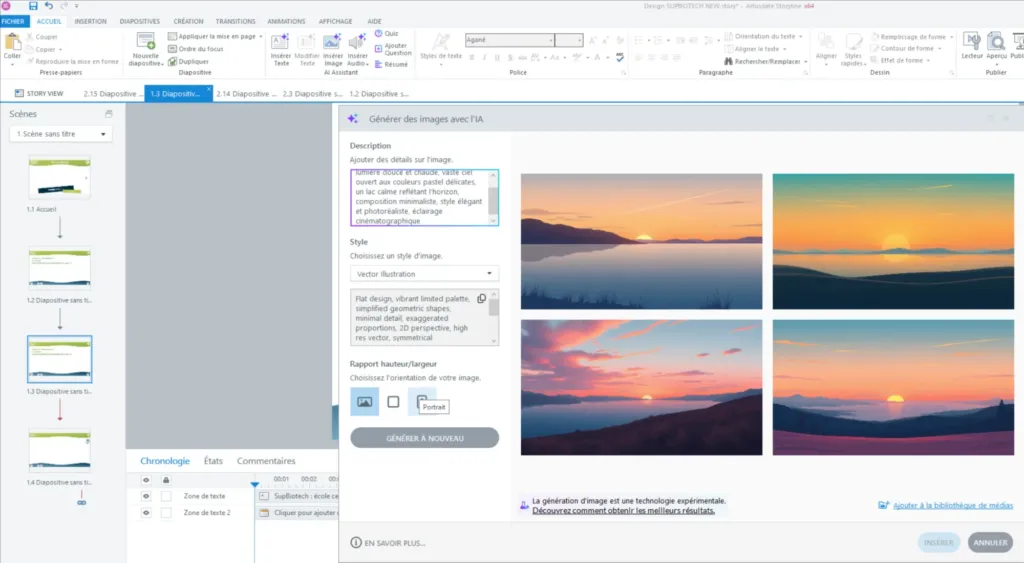
Task: Choose the square aspect ratio option
Action: 393,401
